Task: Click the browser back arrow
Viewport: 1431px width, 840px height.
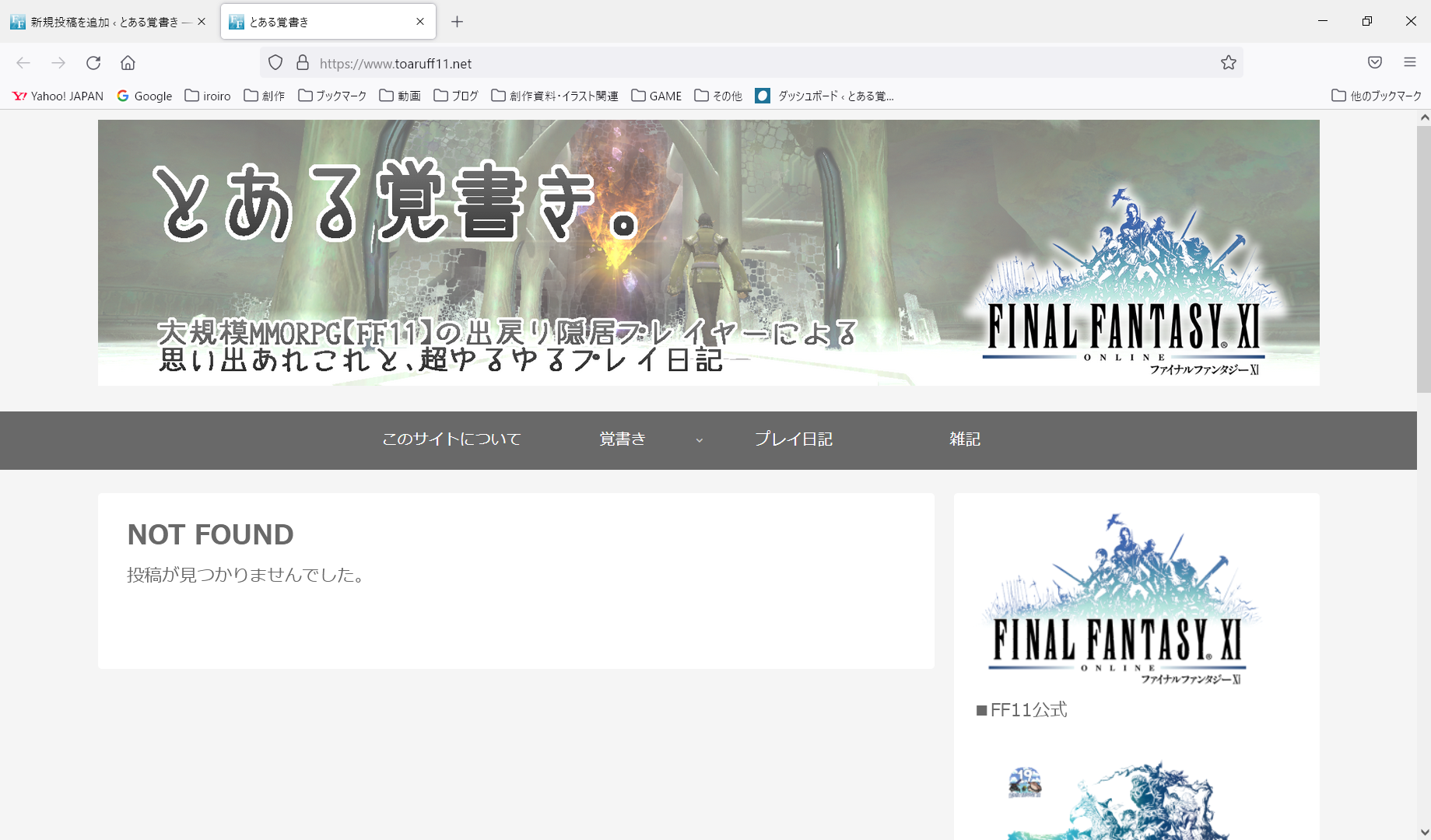Action: click(x=23, y=63)
